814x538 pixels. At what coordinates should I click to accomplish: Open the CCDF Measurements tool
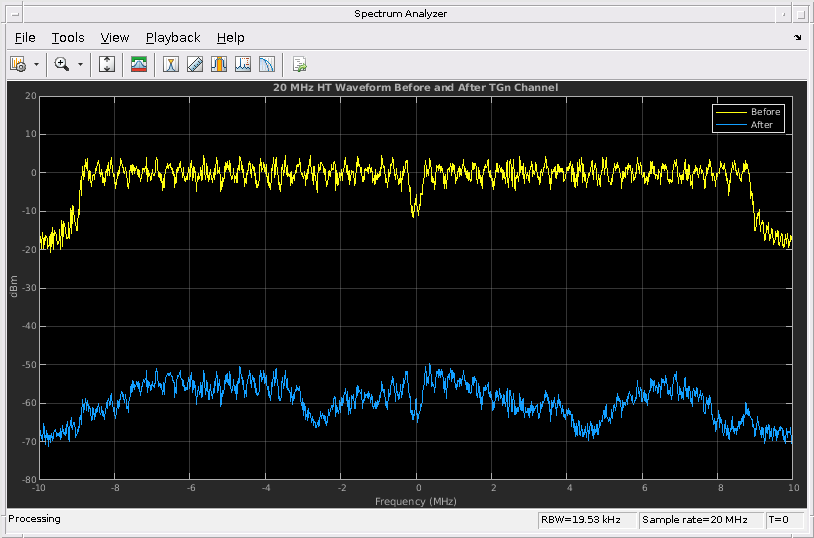[x=267, y=64]
